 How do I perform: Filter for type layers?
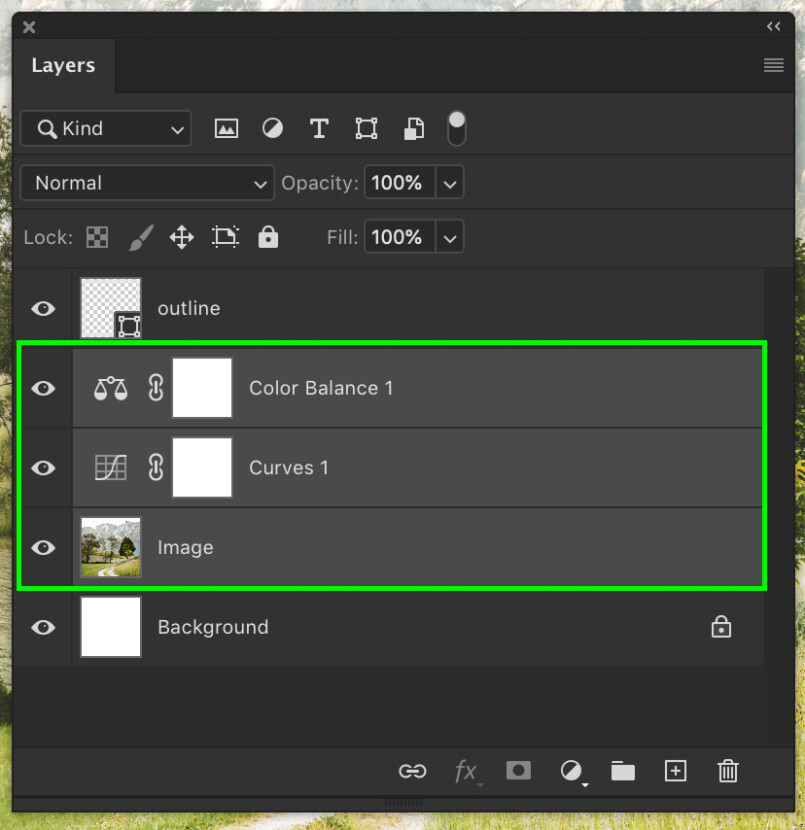319,128
